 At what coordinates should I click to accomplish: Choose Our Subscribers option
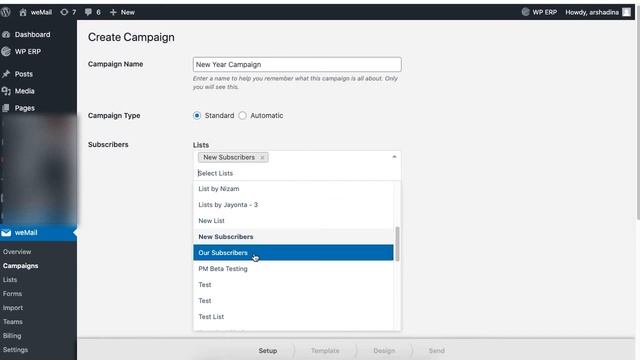293,253
